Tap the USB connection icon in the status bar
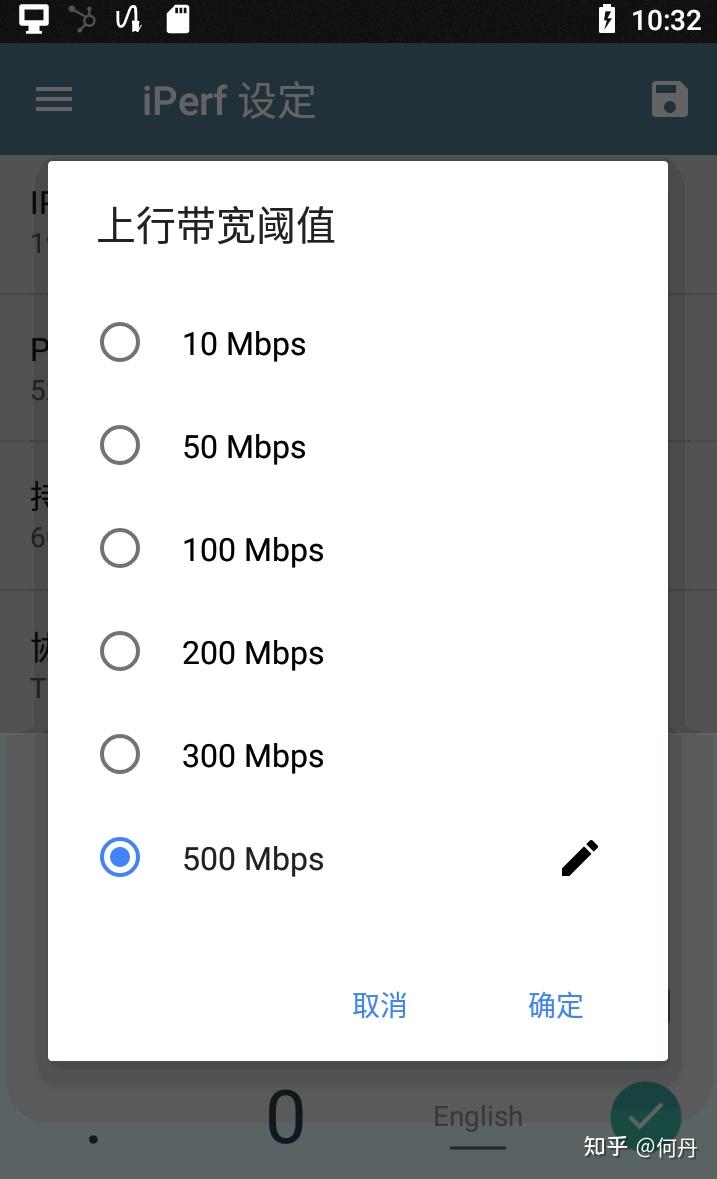This screenshot has height=1179, width=717. (x=82, y=19)
